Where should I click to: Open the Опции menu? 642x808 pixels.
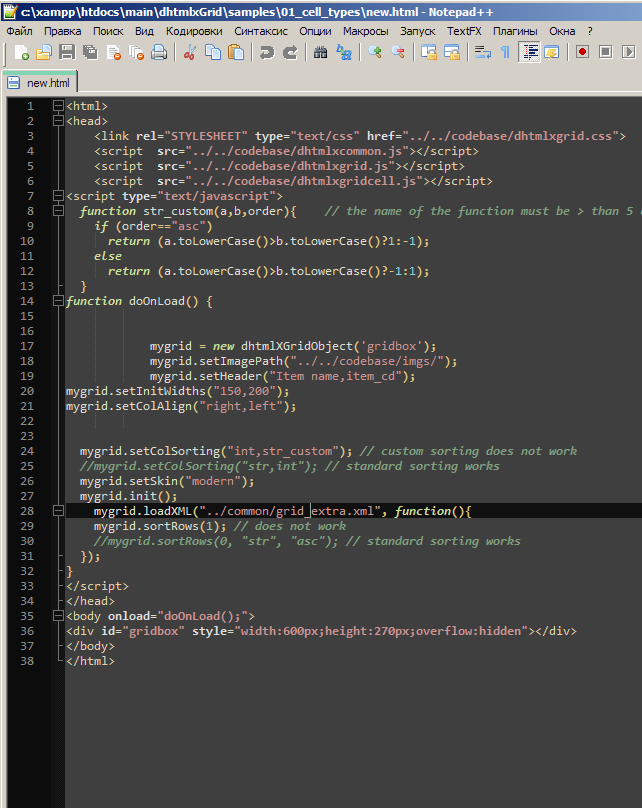315,31
